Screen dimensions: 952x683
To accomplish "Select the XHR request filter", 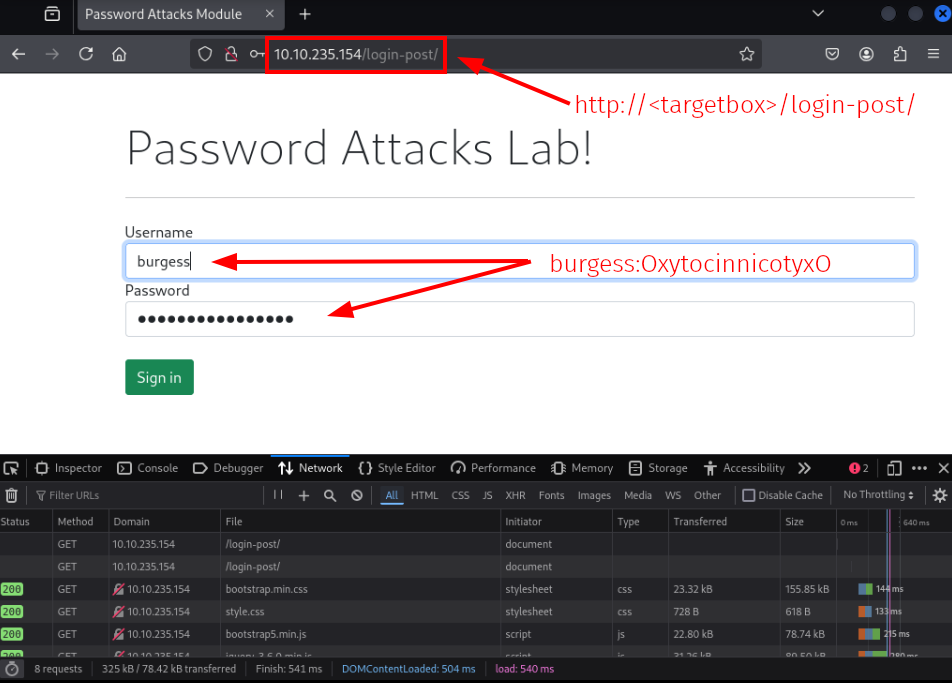I will pos(515,495).
